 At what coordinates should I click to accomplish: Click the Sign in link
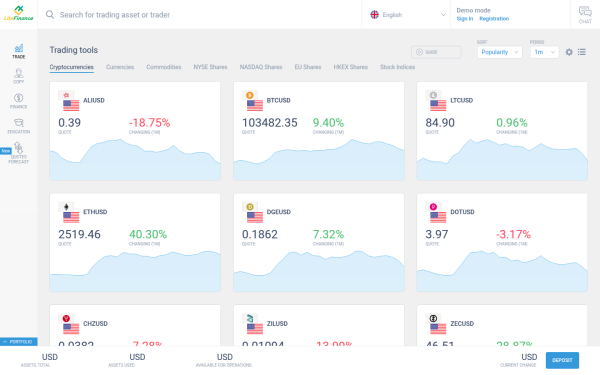click(x=465, y=19)
